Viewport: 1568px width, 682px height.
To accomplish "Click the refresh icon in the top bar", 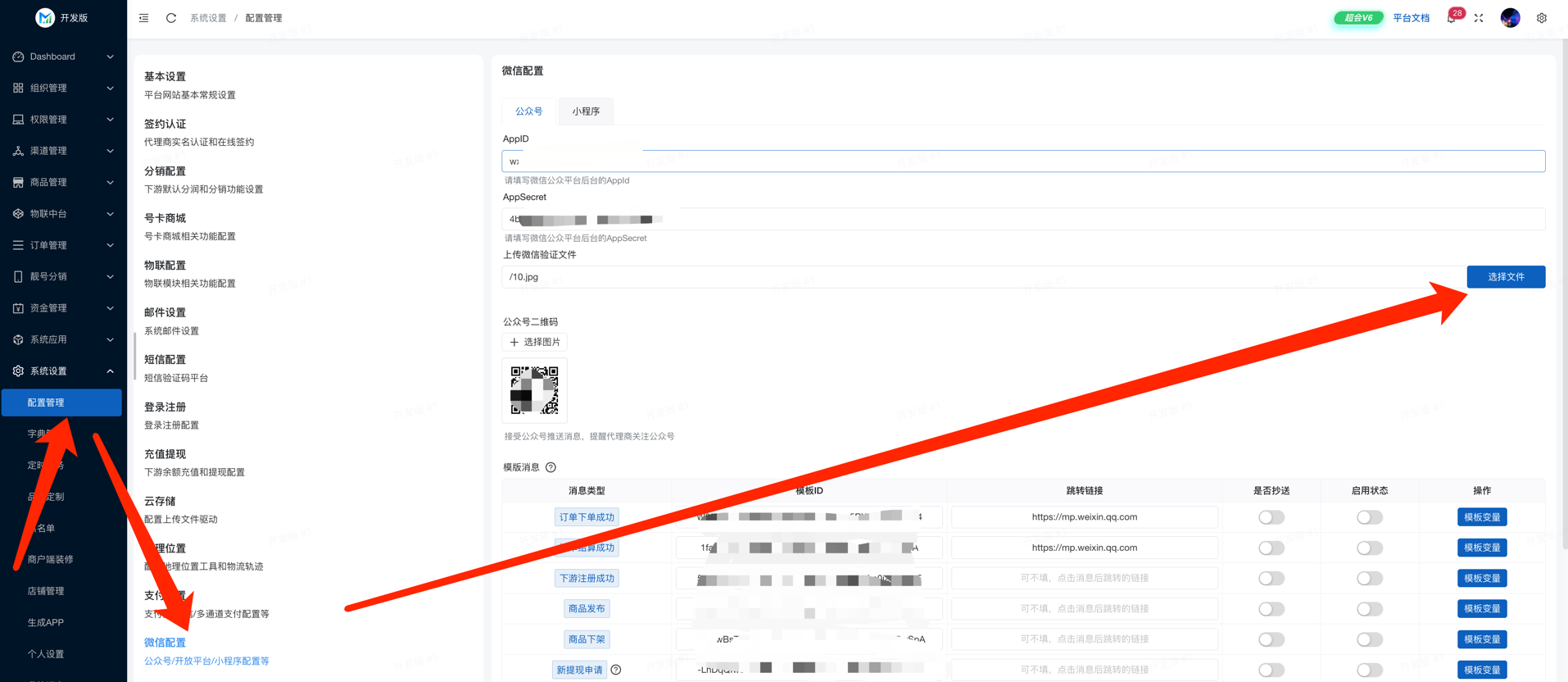I will 171,18.
